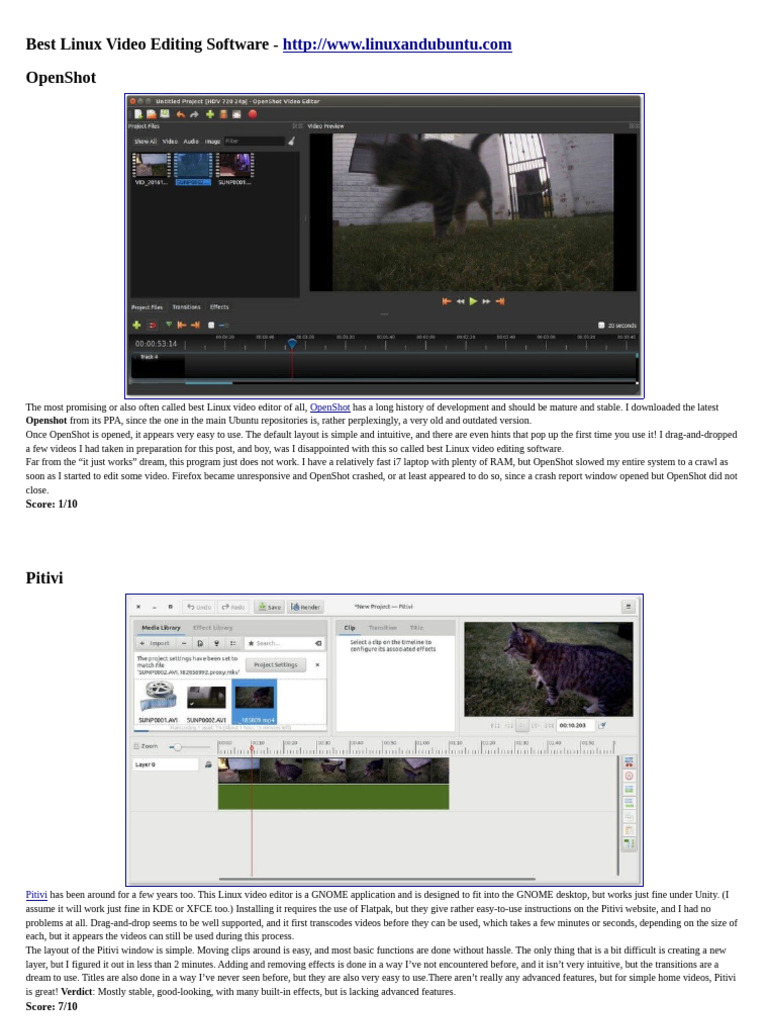Click red Export Video button in OpenShot
The width and height of the screenshot is (768, 1024).
(252, 114)
